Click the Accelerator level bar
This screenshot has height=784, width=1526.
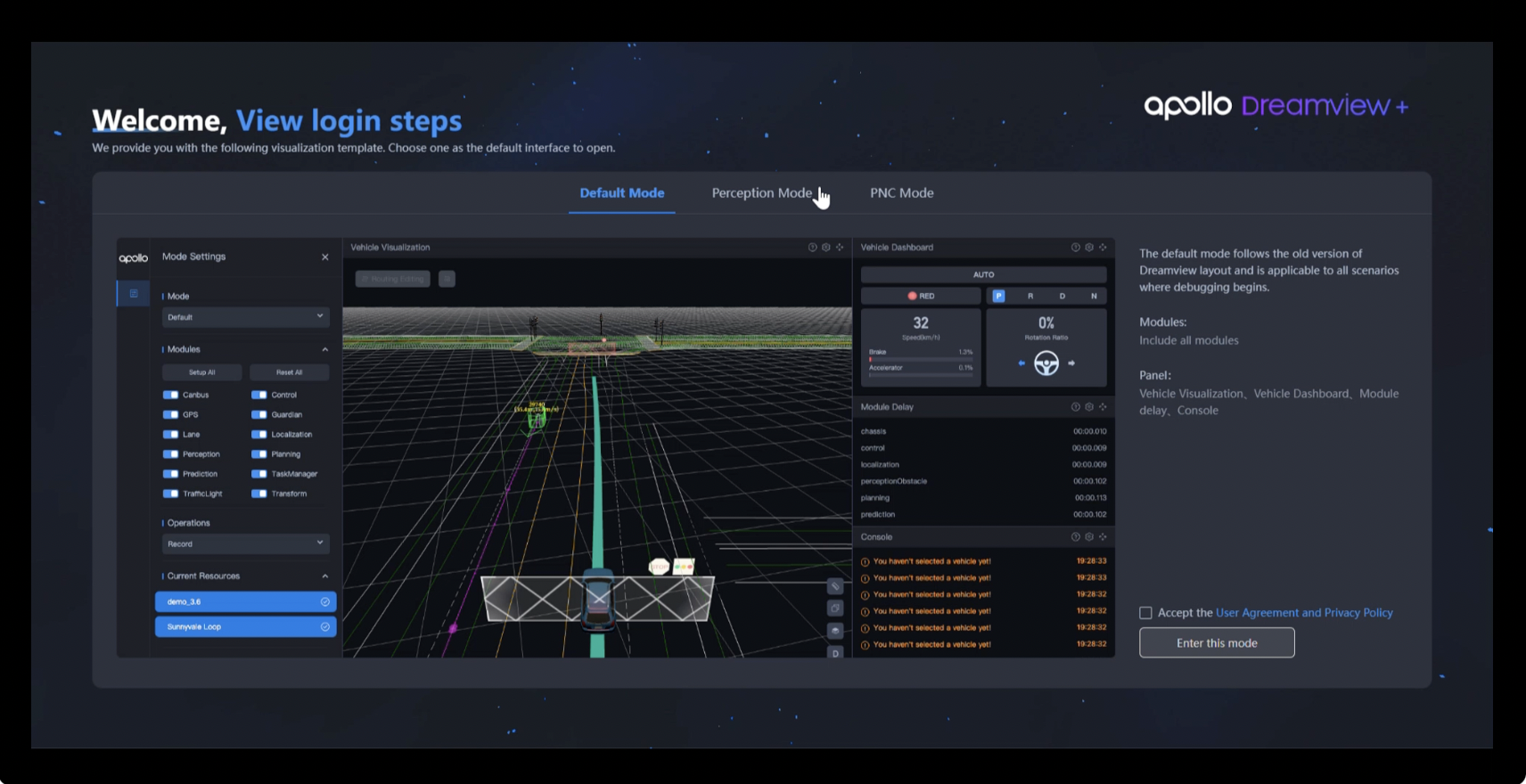click(x=921, y=375)
